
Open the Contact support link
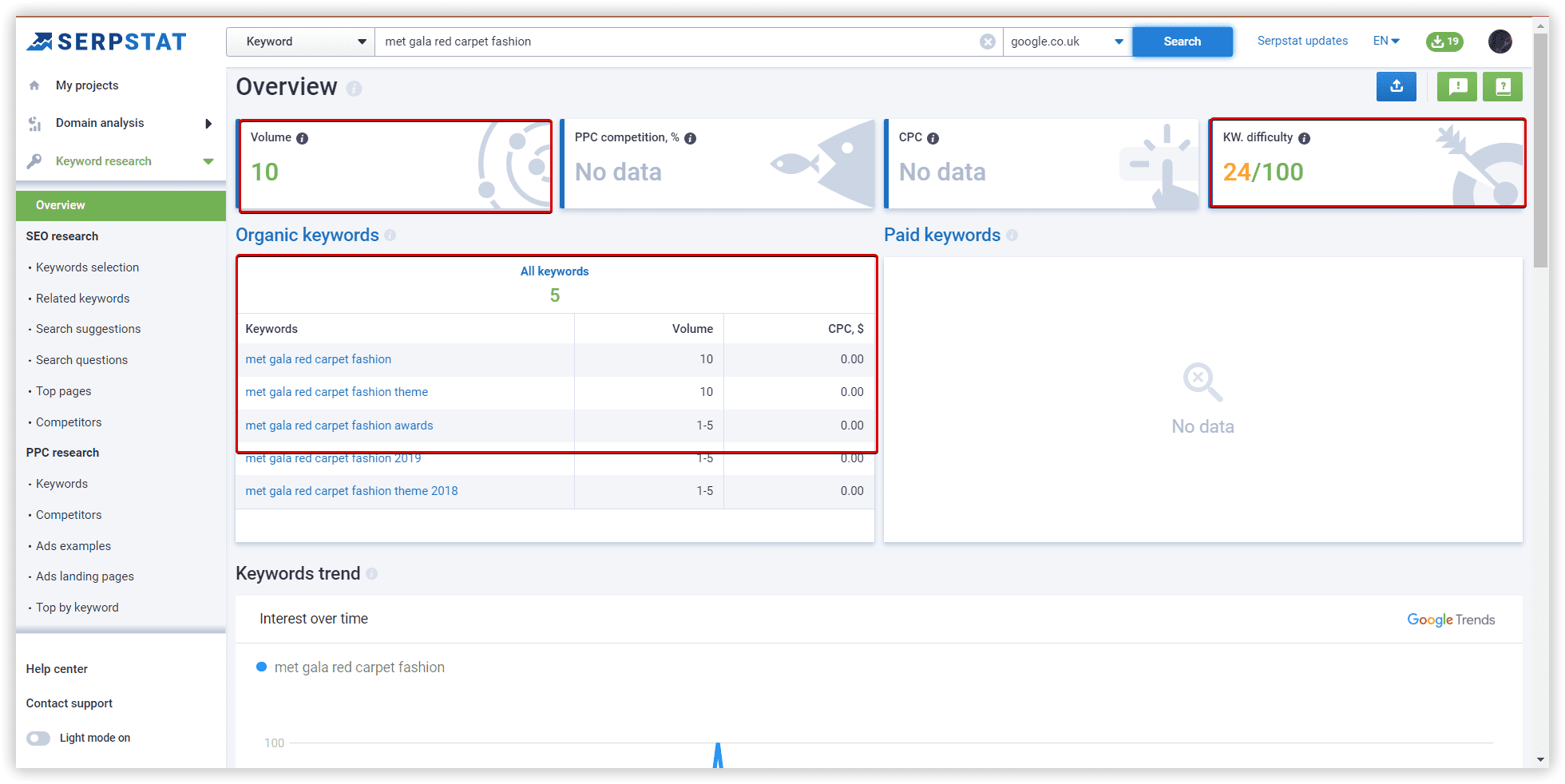click(69, 703)
